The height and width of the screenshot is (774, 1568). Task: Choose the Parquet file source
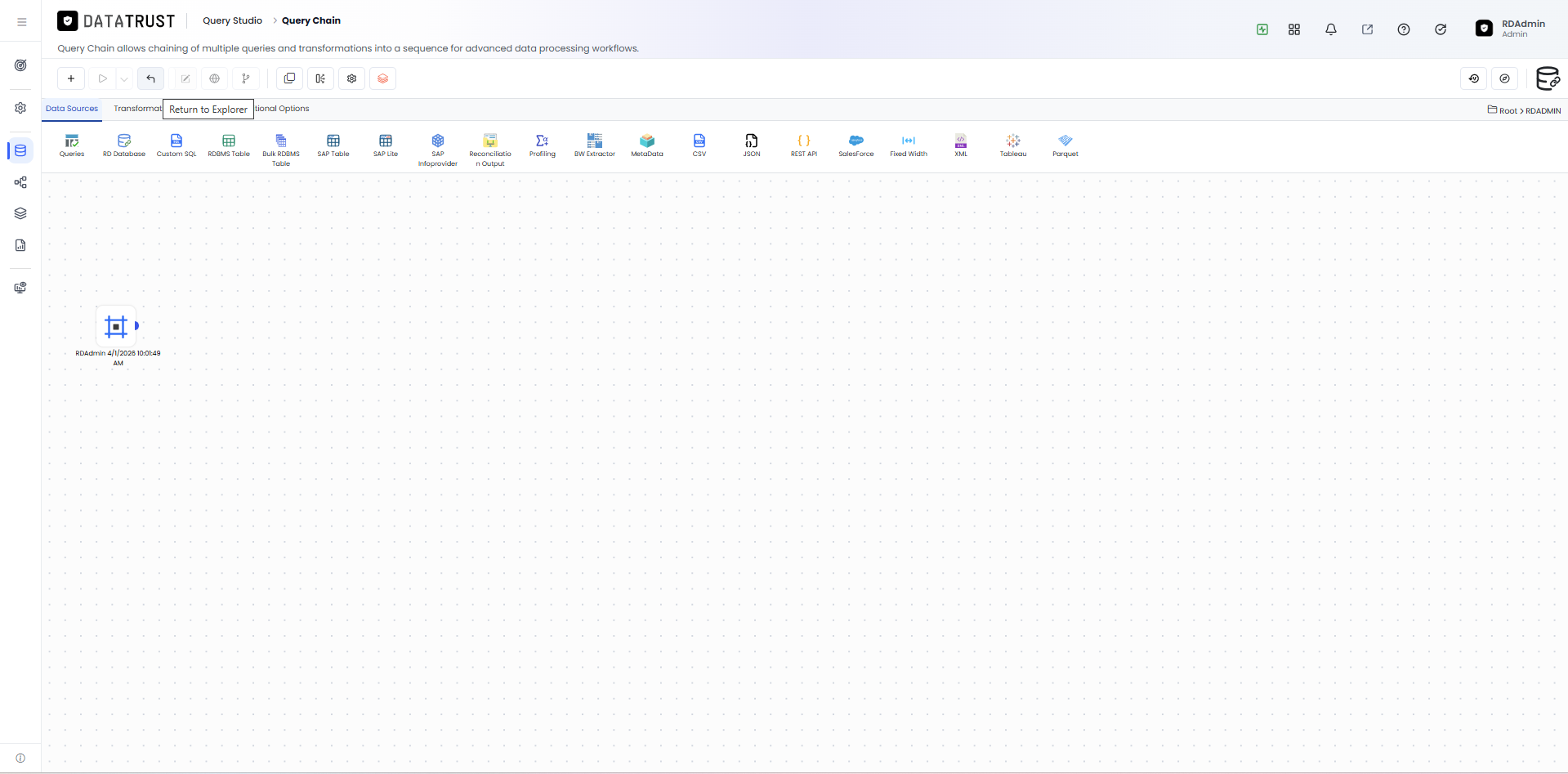point(1065,145)
